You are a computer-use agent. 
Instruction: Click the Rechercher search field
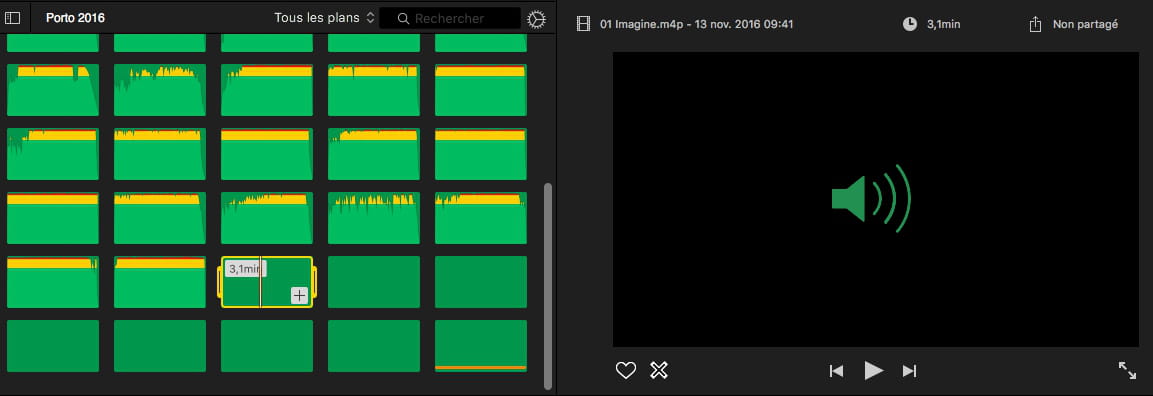coord(450,18)
